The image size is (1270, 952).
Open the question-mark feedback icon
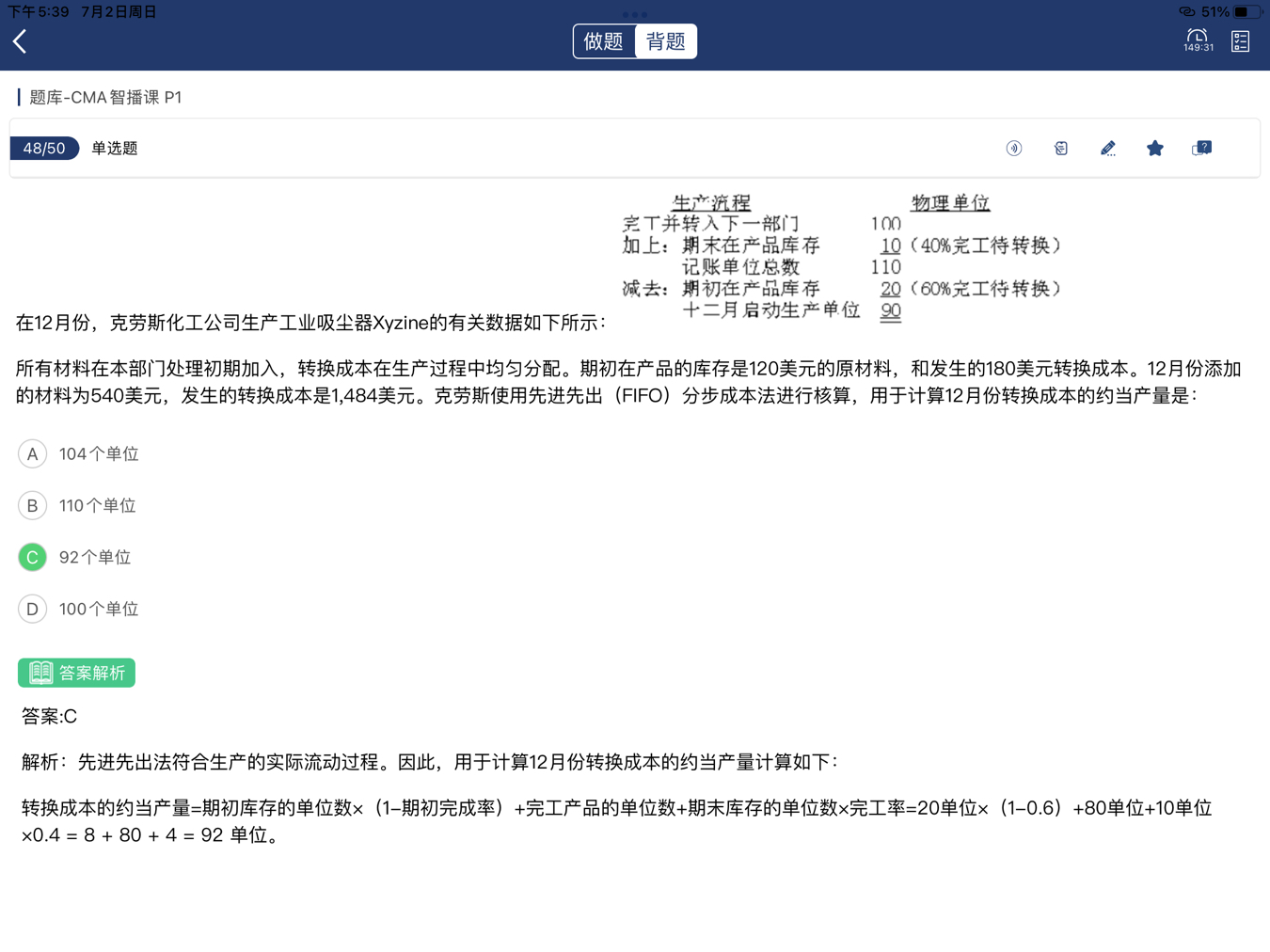1201,149
